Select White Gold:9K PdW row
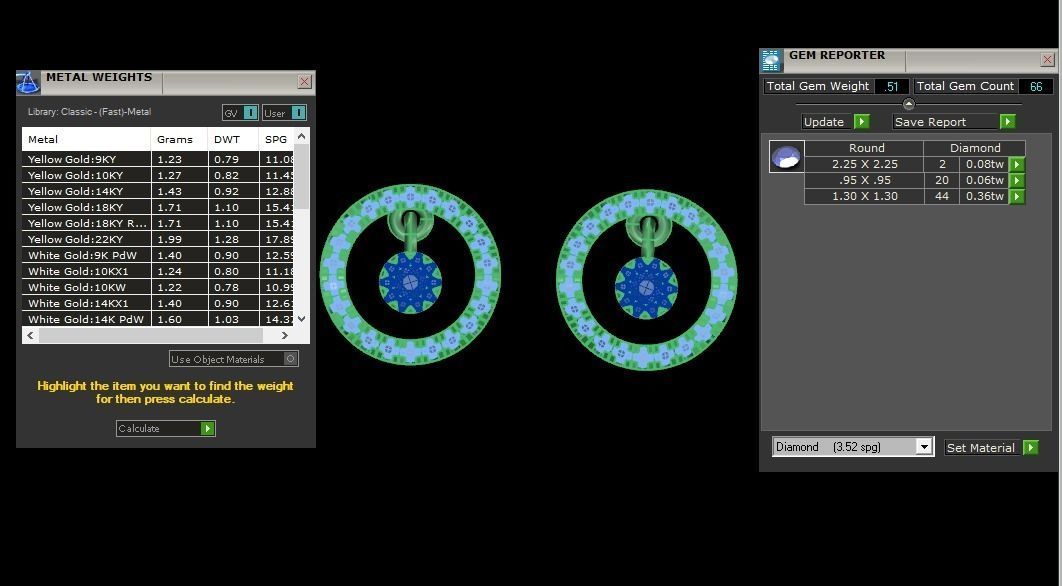This screenshot has width=1062, height=586. click(x=159, y=255)
